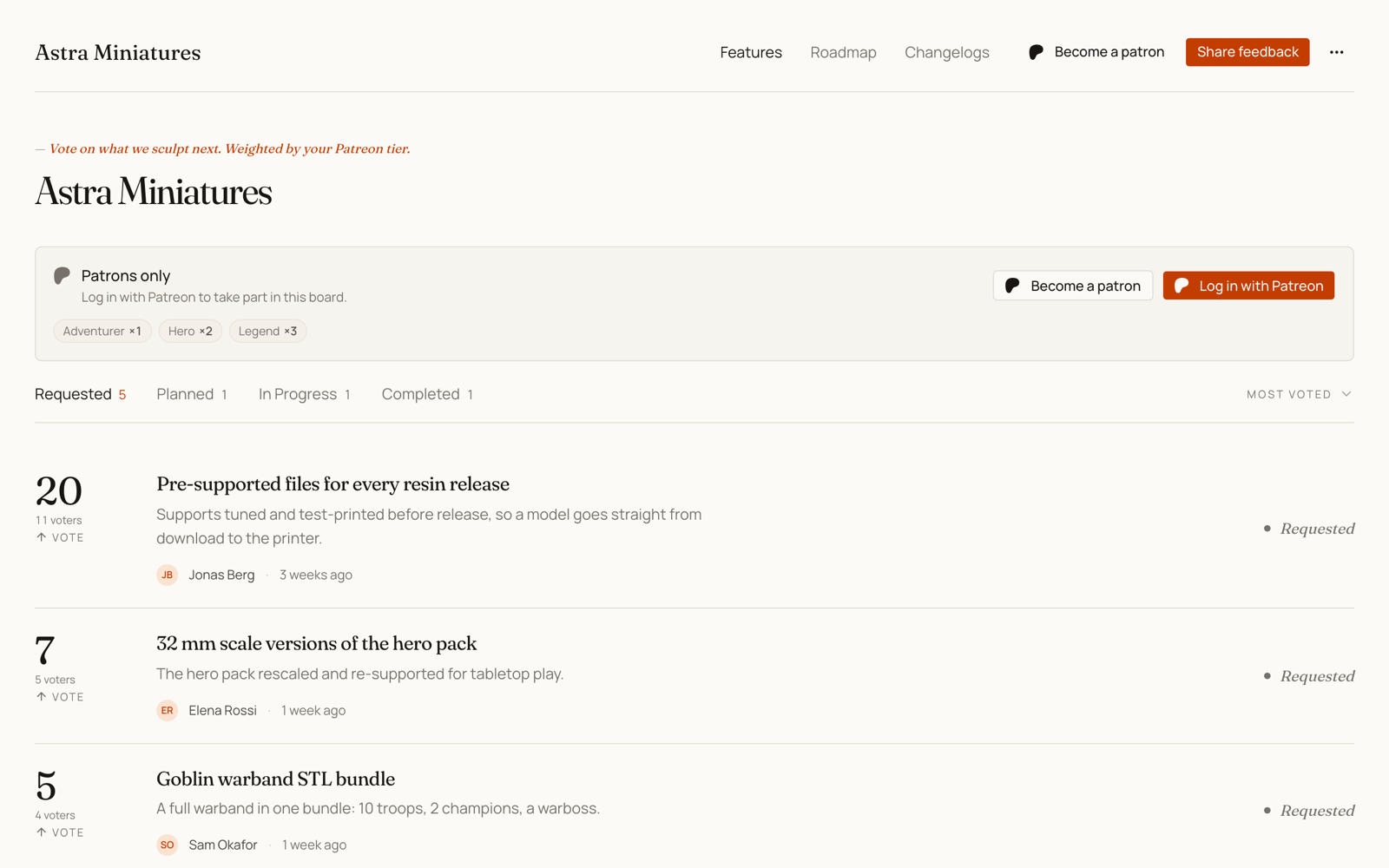Click the VOTE label under 7 votes
This screenshot has width=1389, height=868.
[68, 697]
